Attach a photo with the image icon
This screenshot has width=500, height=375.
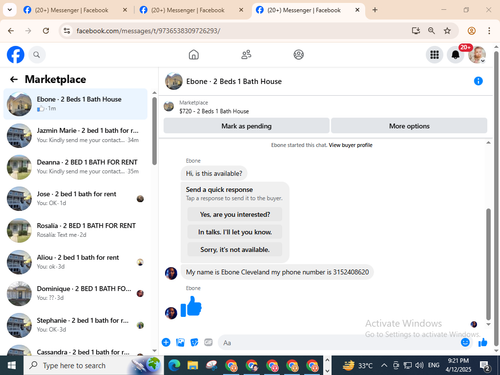point(180,342)
